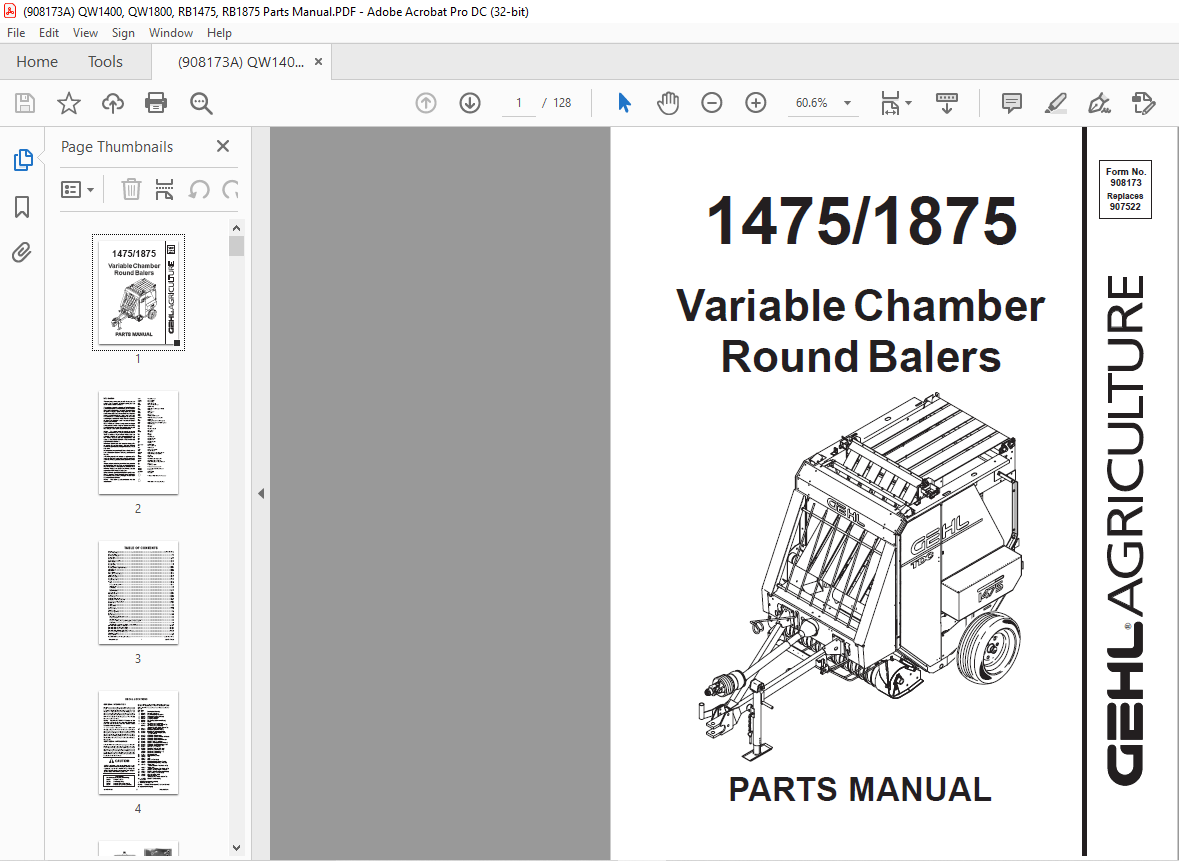Select page 1 thumbnail

click(138, 292)
